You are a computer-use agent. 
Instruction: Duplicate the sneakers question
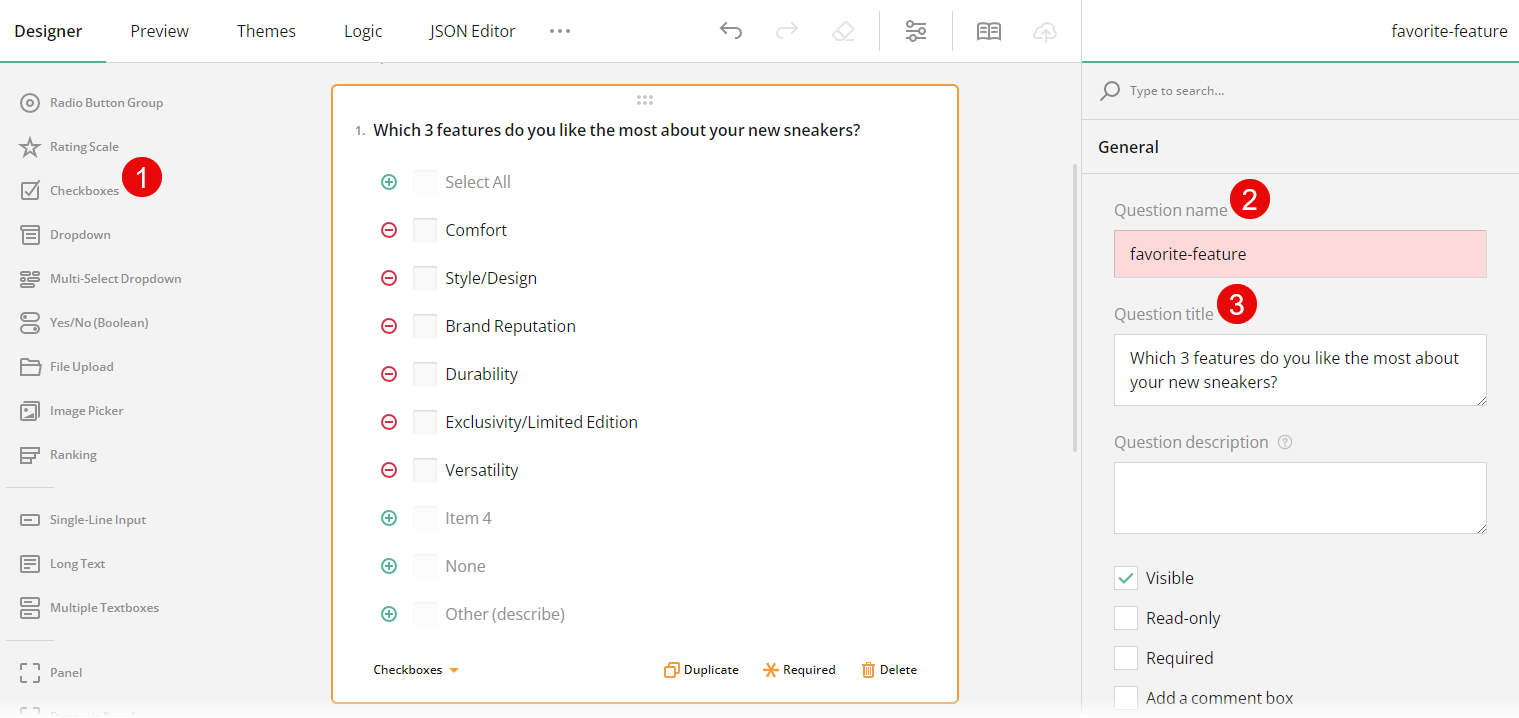pyautogui.click(x=701, y=669)
